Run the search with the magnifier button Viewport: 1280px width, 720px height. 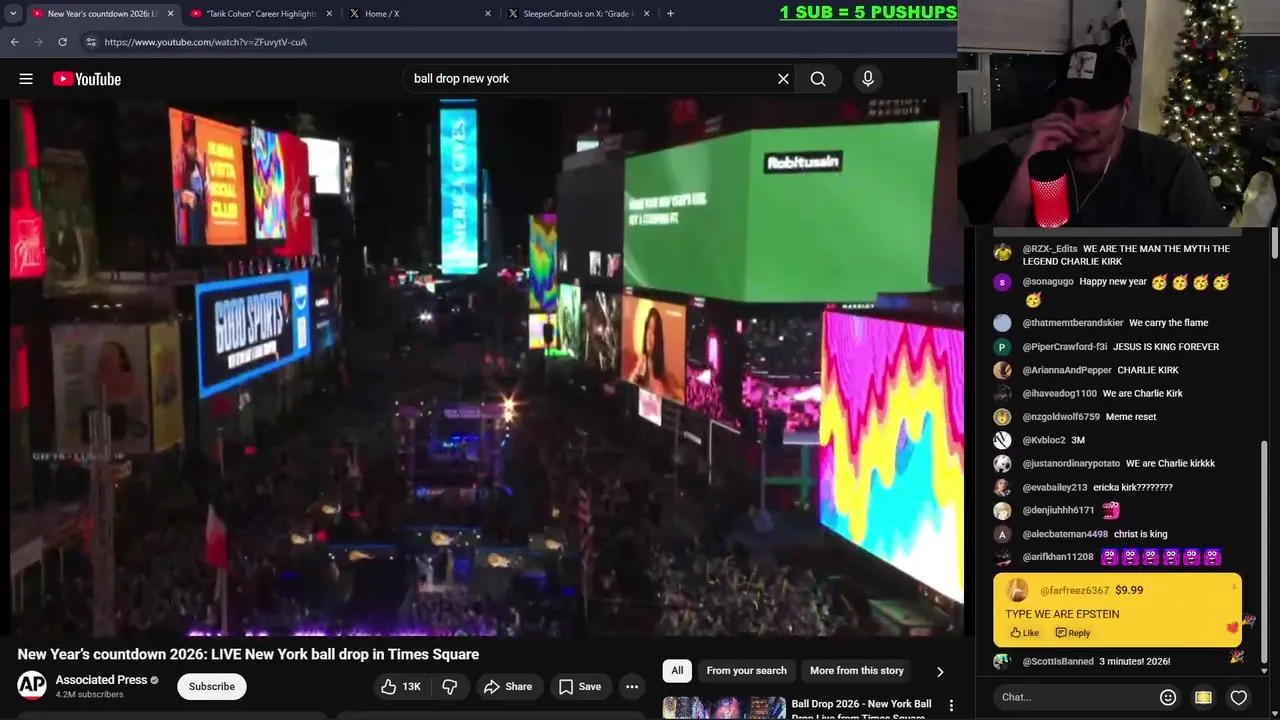click(818, 79)
